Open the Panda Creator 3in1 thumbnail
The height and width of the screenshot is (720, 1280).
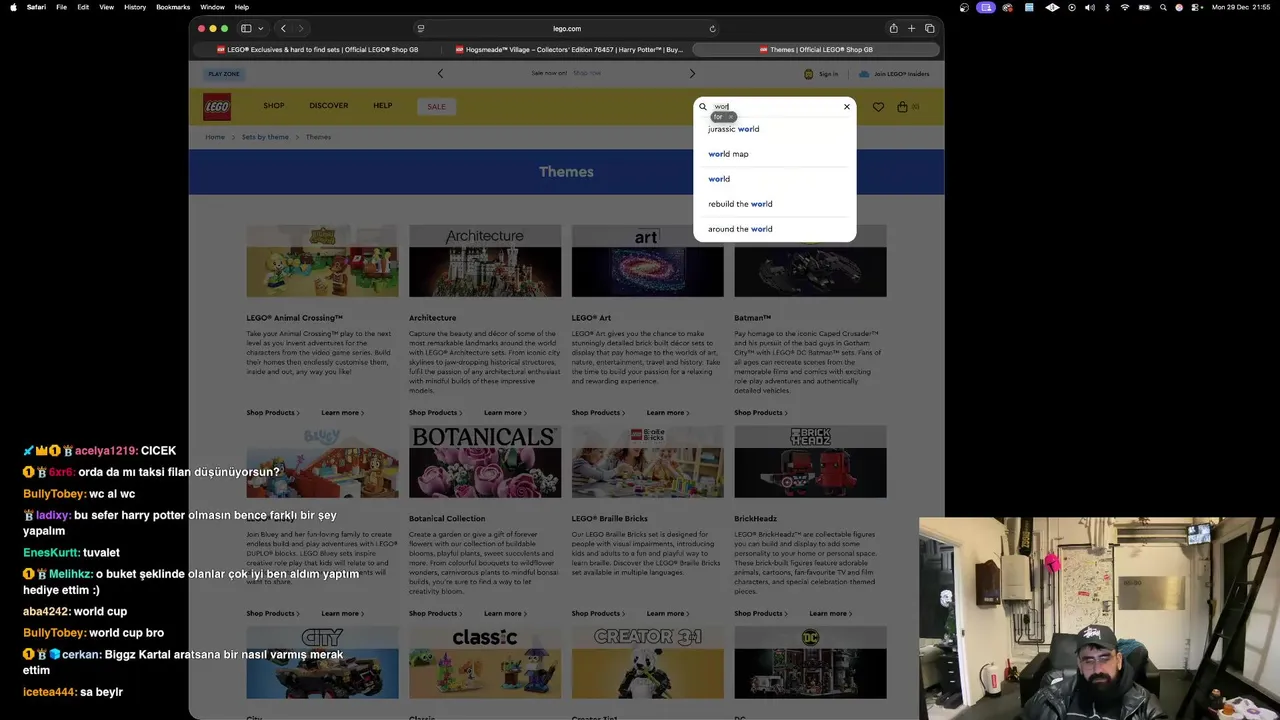(647, 662)
